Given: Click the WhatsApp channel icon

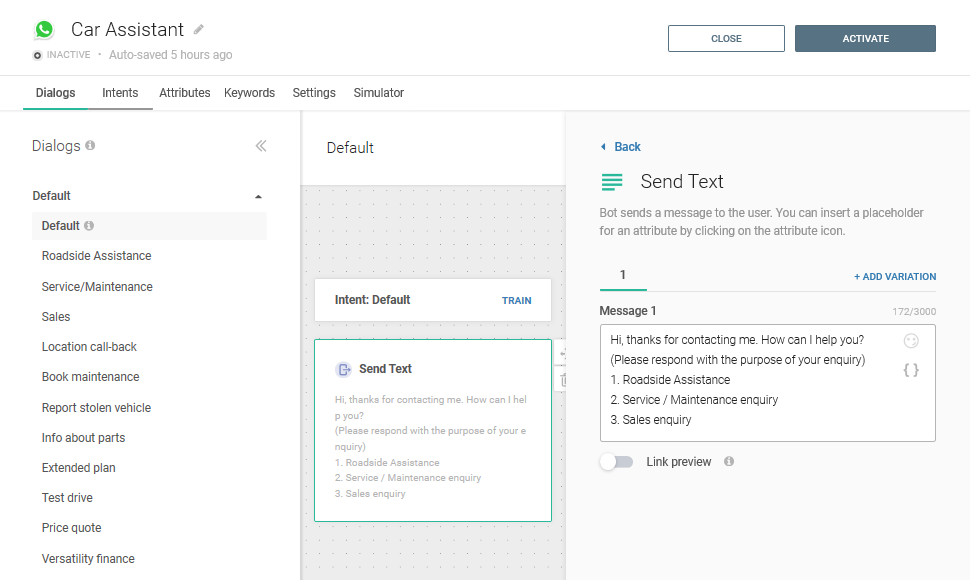Looking at the screenshot, I should pyautogui.click(x=44, y=30).
